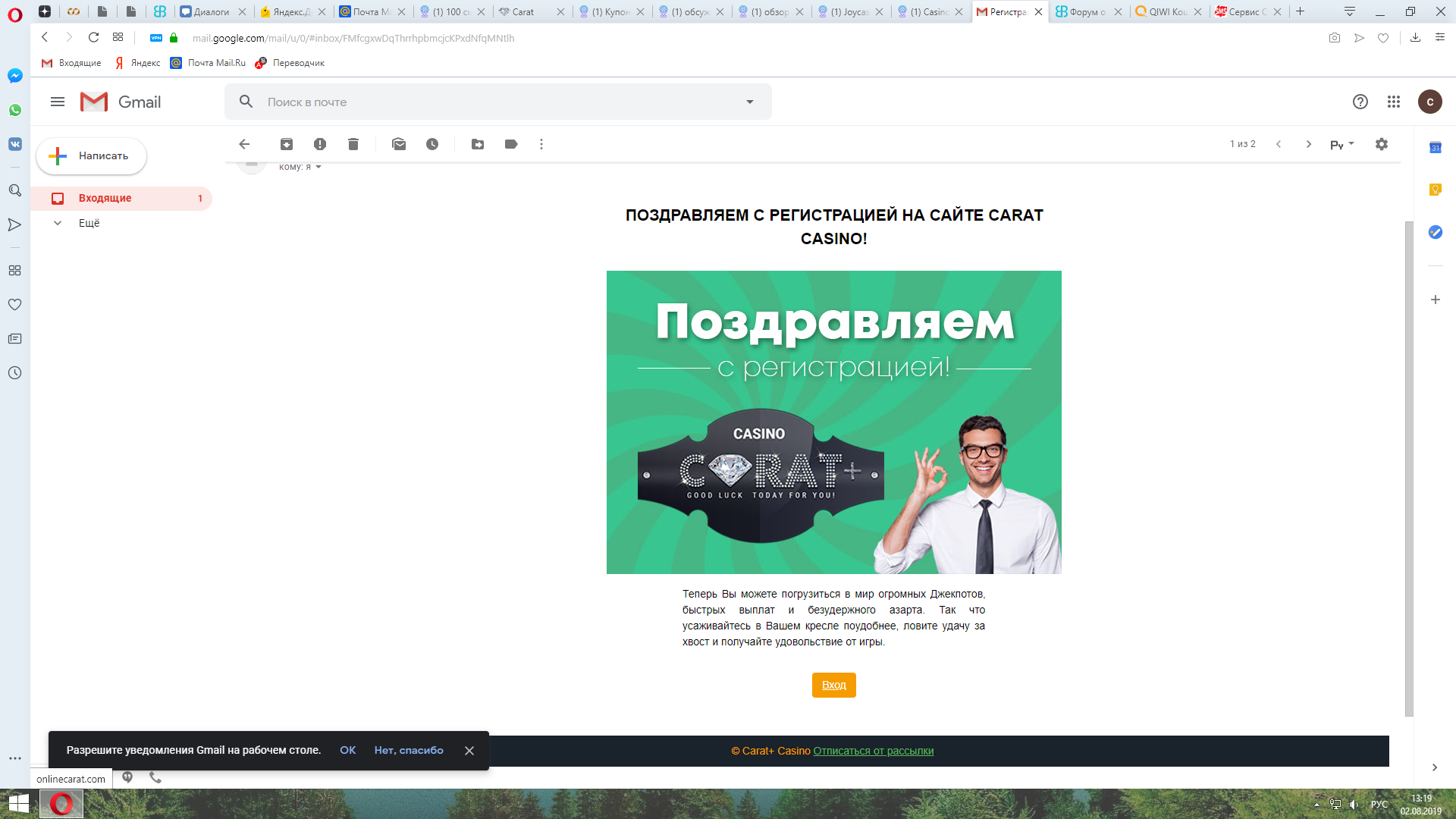Open system volume icon
Viewport: 1456px width, 819px height.
point(1354,804)
